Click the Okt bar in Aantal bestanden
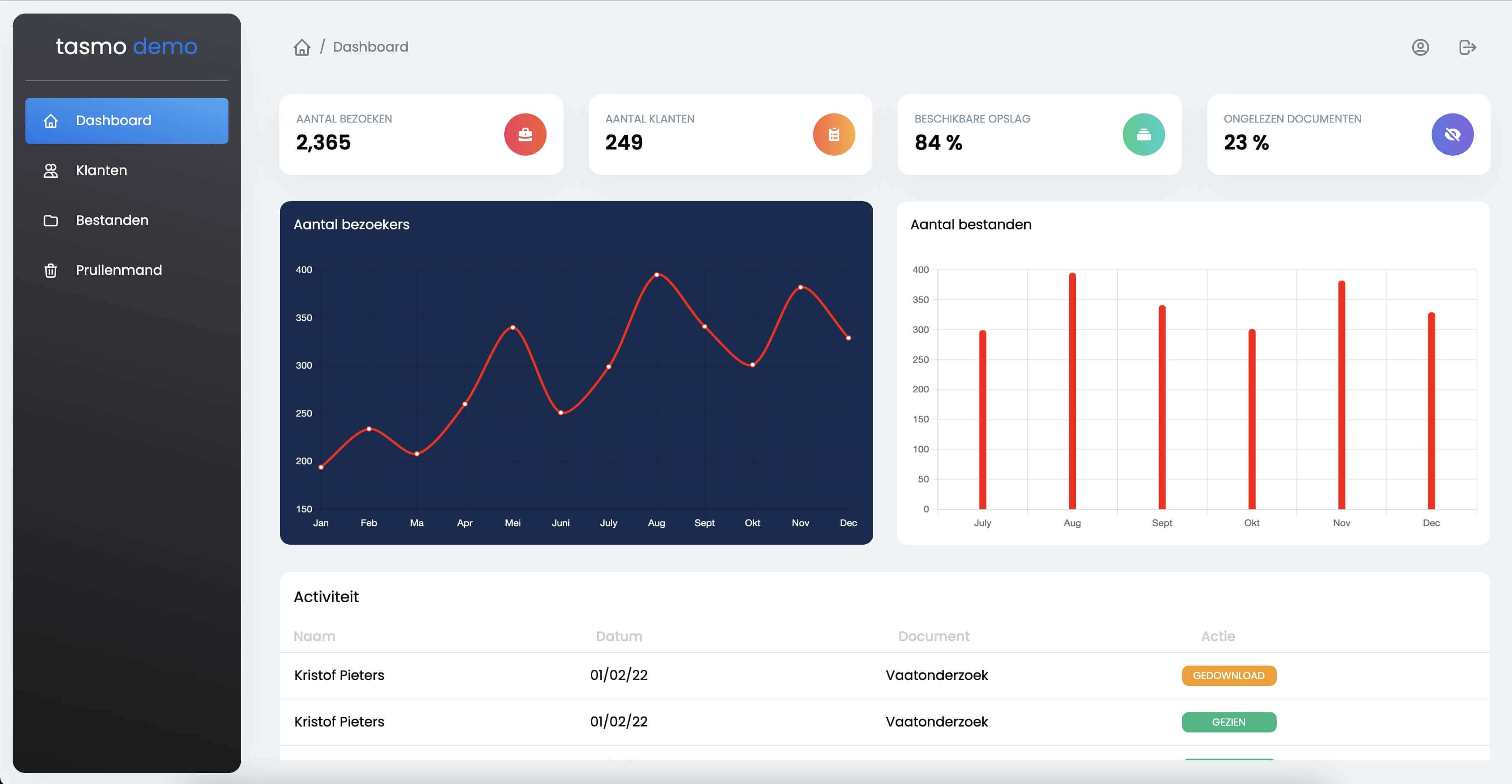The width and height of the screenshot is (1512, 784). point(1252,419)
